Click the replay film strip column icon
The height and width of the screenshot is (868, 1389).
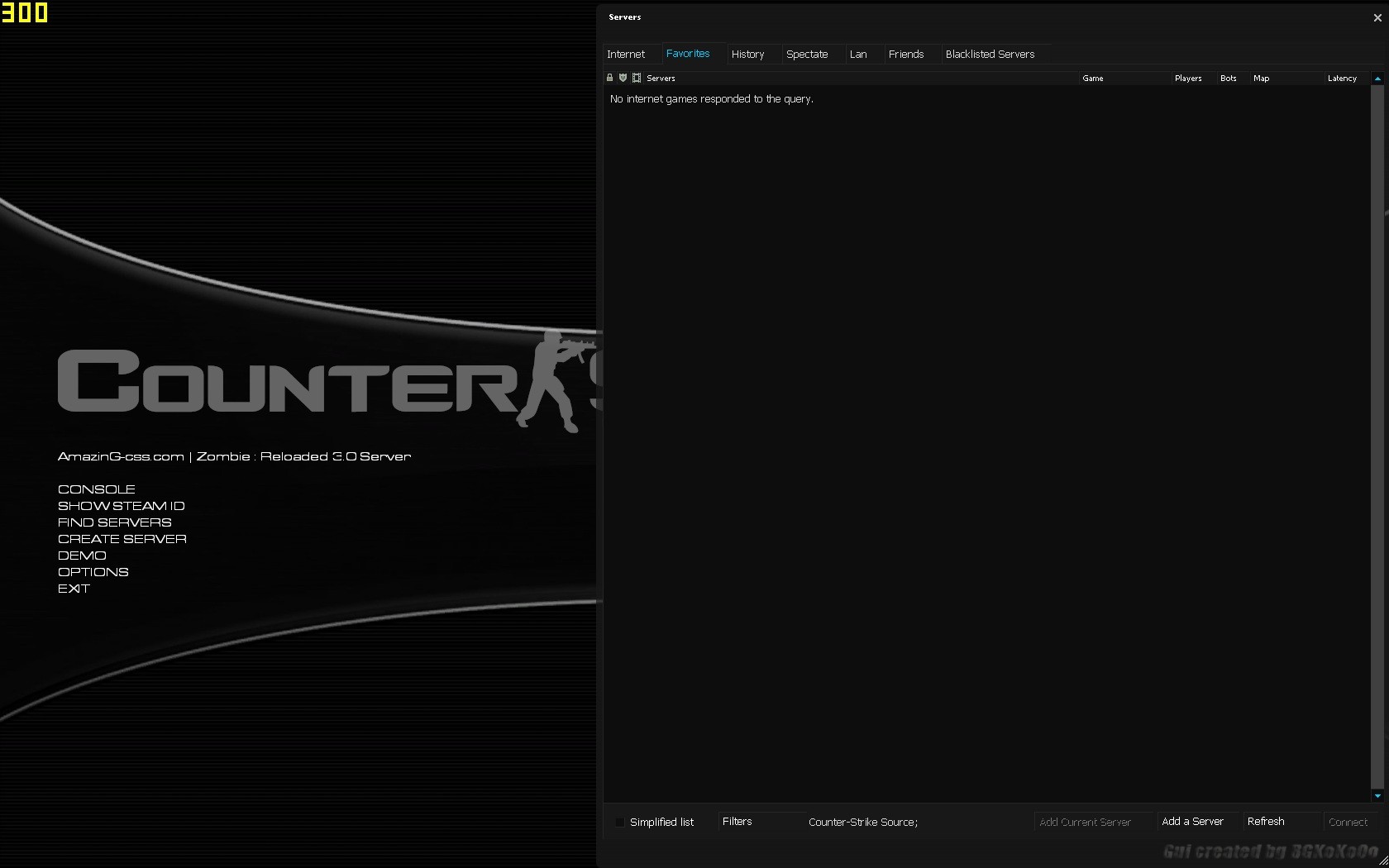(636, 78)
